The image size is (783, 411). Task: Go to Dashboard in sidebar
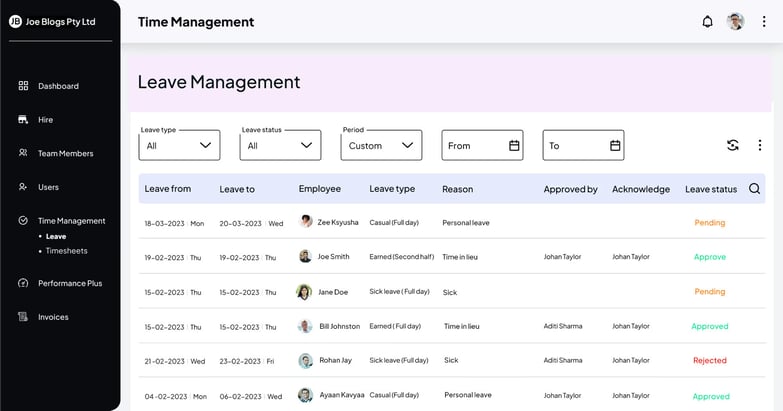(x=58, y=86)
